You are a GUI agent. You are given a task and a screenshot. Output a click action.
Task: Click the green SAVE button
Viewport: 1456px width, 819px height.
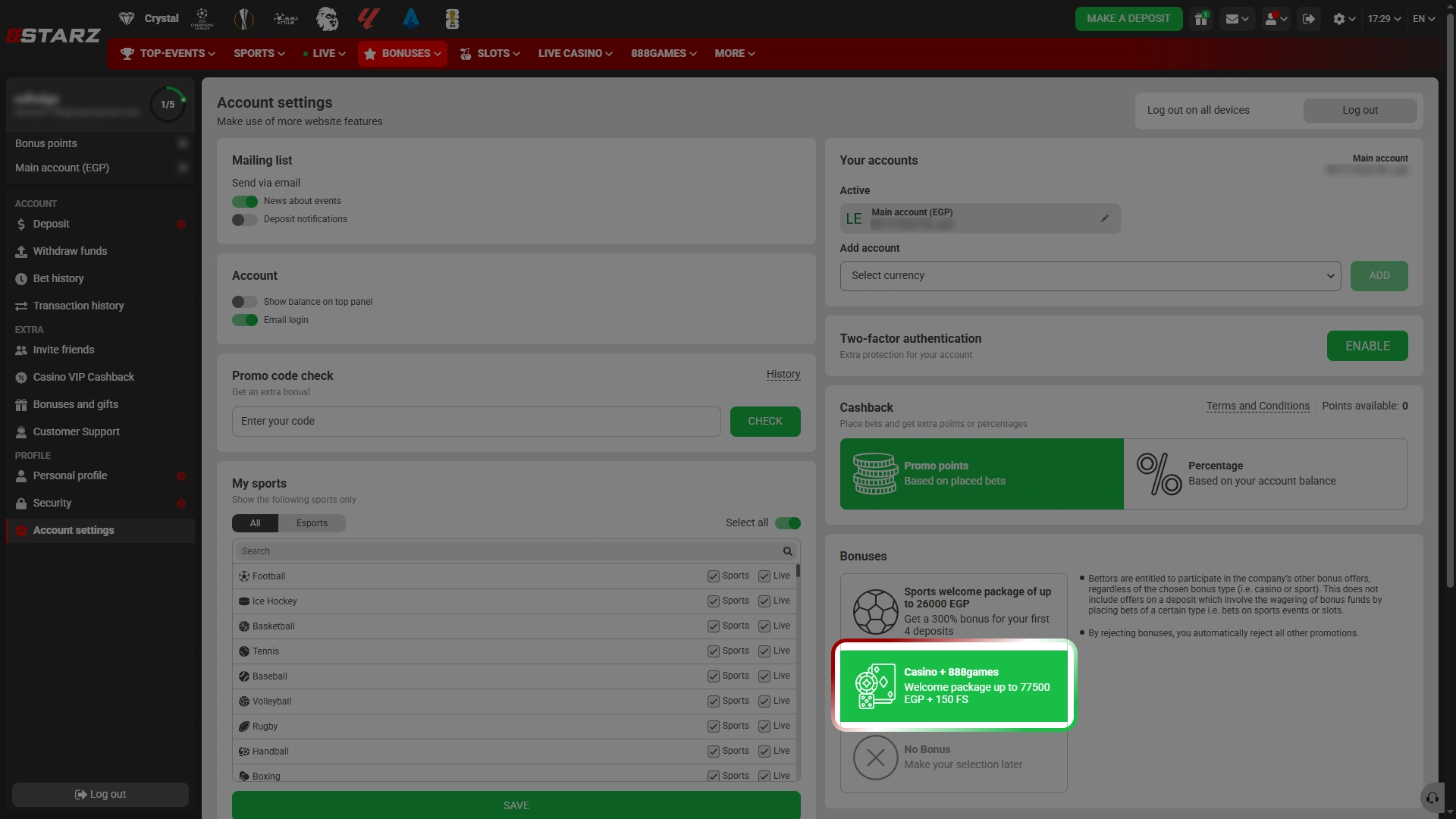pyautogui.click(x=516, y=805)
